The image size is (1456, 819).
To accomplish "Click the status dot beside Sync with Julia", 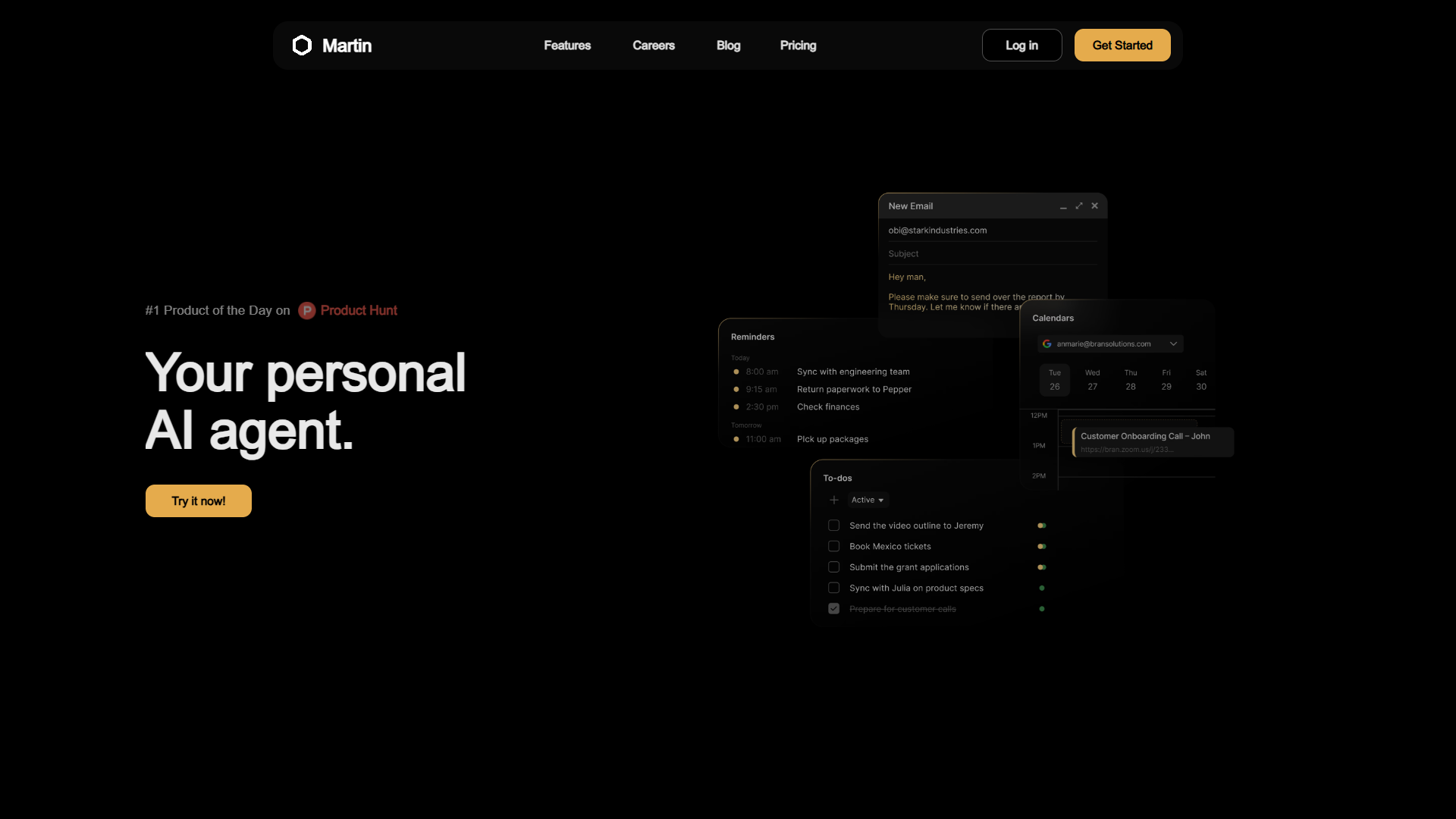I will coord(1042,588).
